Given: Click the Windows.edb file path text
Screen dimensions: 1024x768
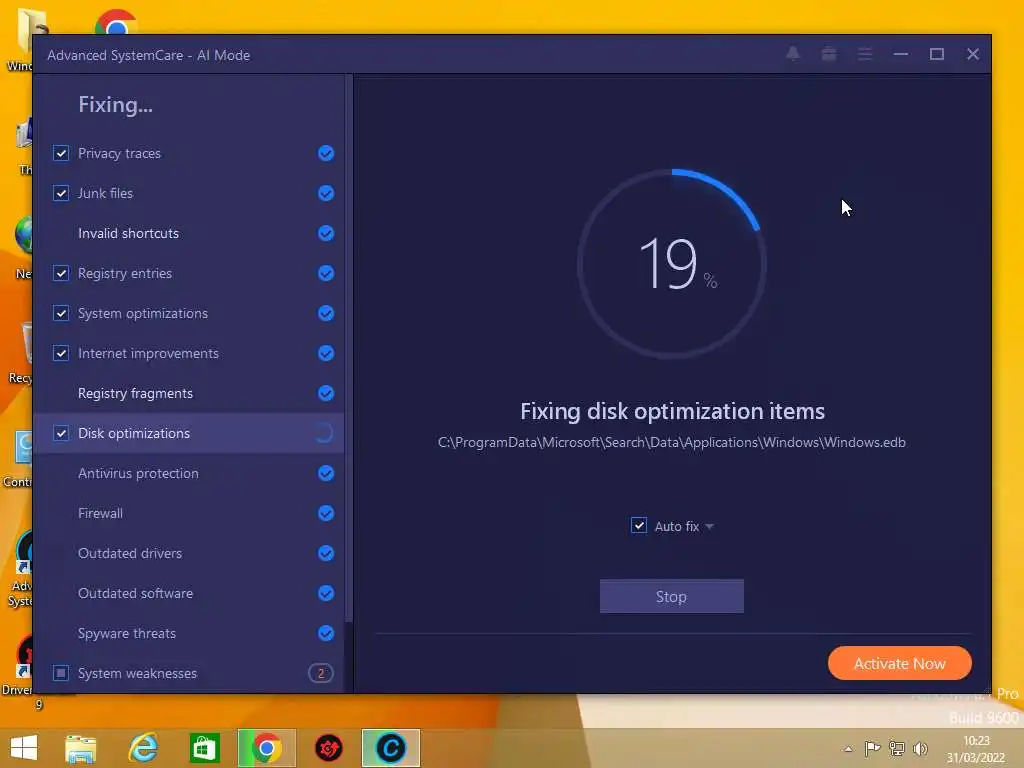Looking at the screenshot, I should [671, 443].
